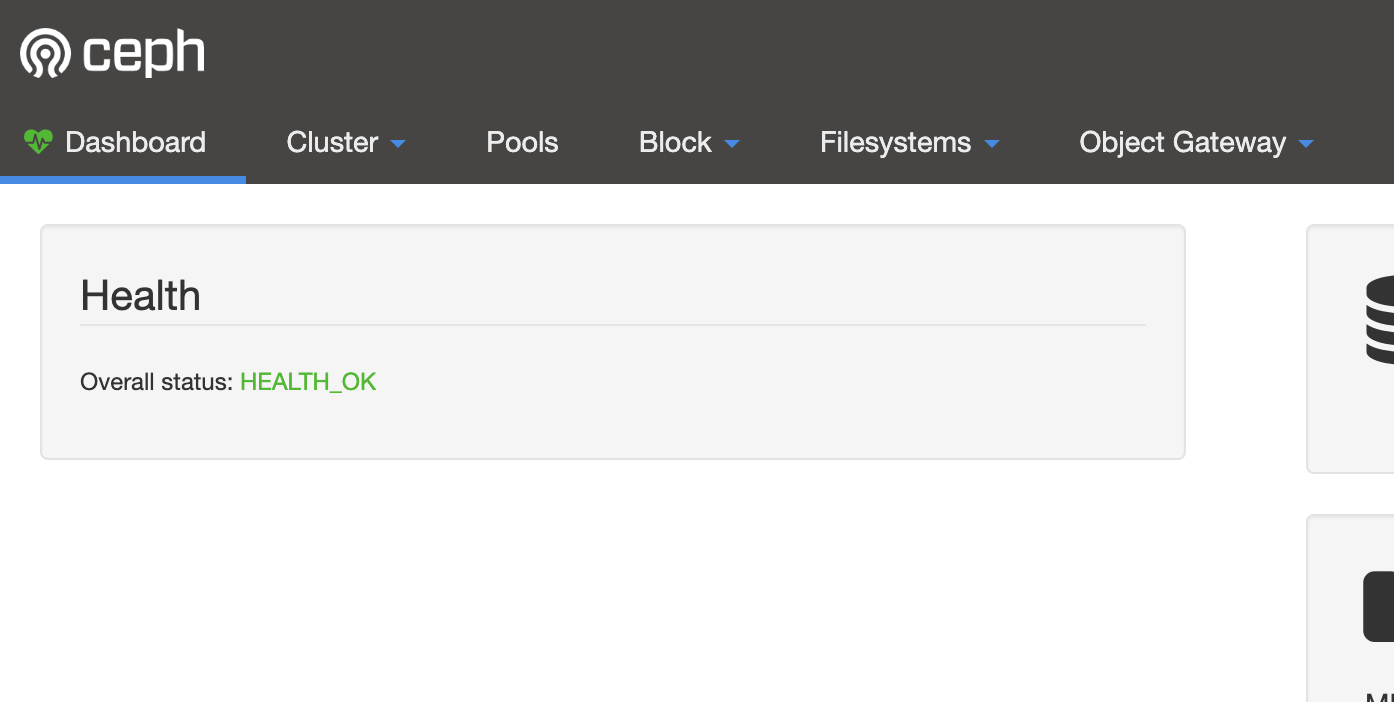Click the green HEALTH_OK status text
The width and height of the screenshot is (1394, 702).
pyautogui.click(x=308, y=381)
